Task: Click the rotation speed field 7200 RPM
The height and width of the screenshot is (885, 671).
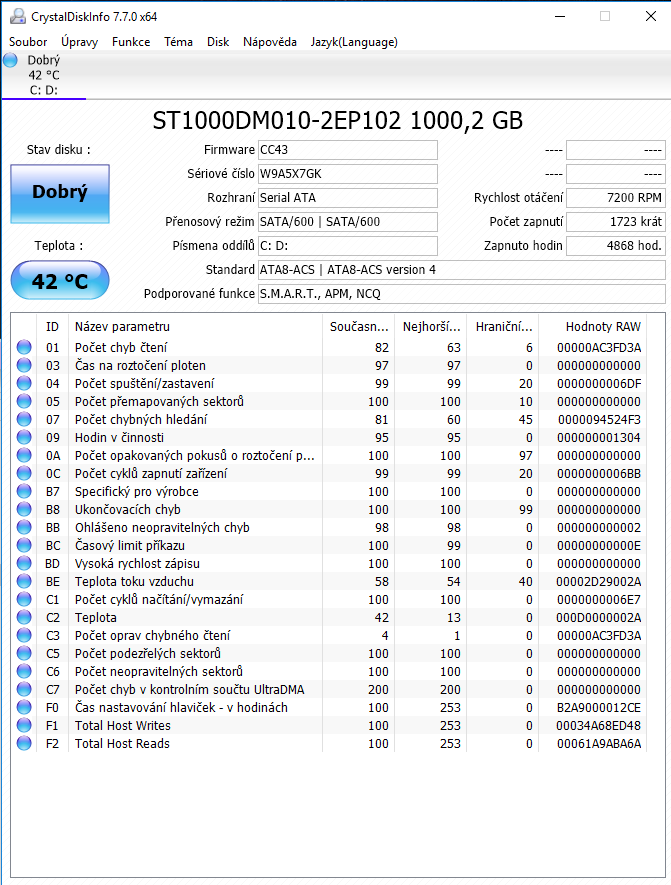Action: pos(616,198)
